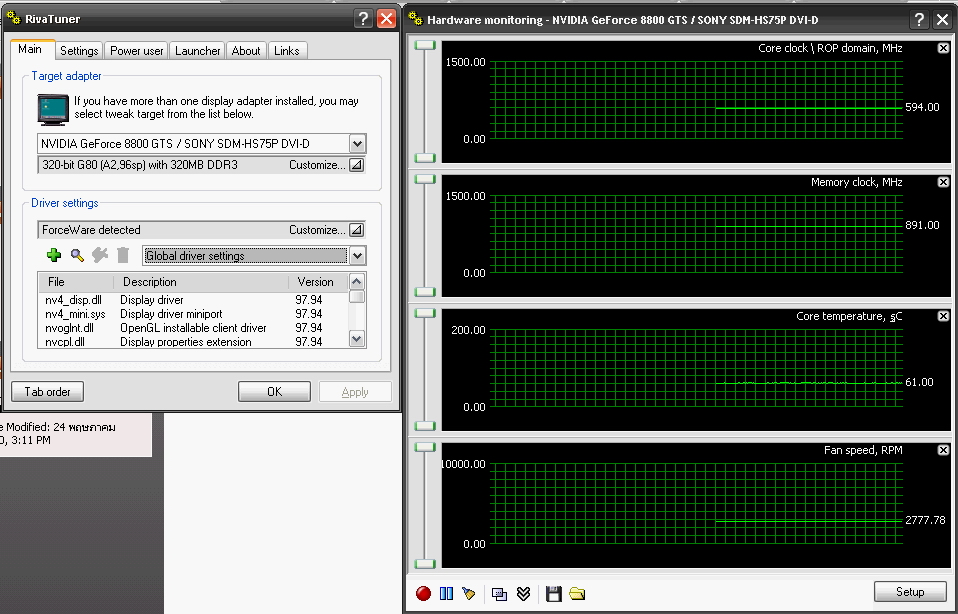This screenshot has height=614, width=958.
Task: Click the overlapping windows icon in monitoring toolbar
Action: coord(499,593)
